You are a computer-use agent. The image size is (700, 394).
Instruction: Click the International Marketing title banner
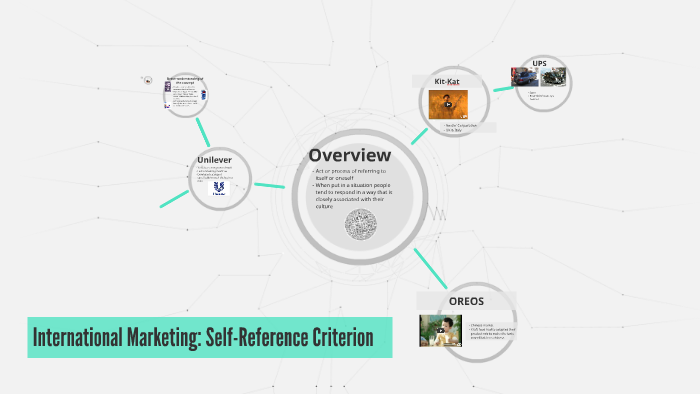[210, 337]
